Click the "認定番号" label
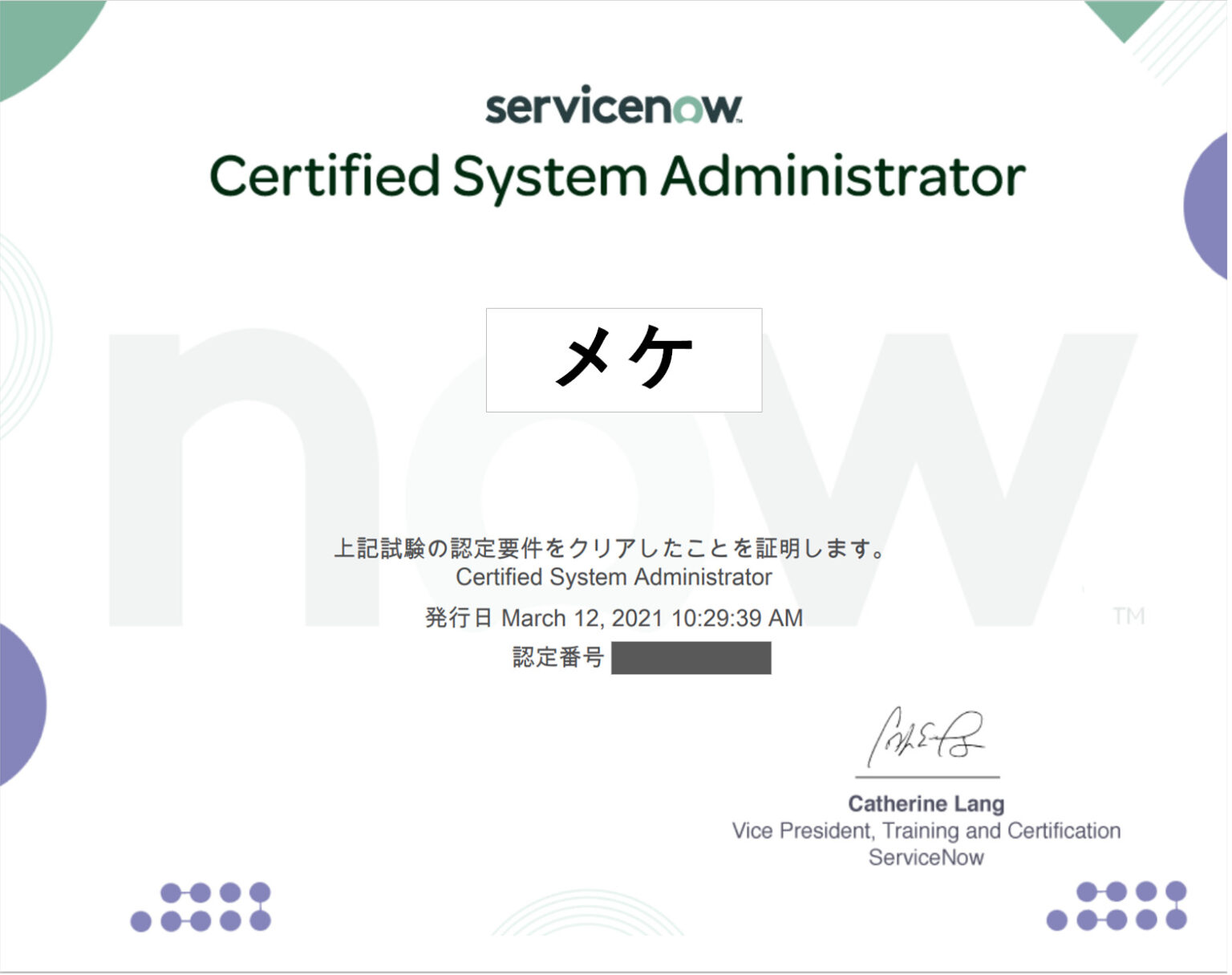The height and width of the screenshot is (975, 1232). (x=560, y=659)
